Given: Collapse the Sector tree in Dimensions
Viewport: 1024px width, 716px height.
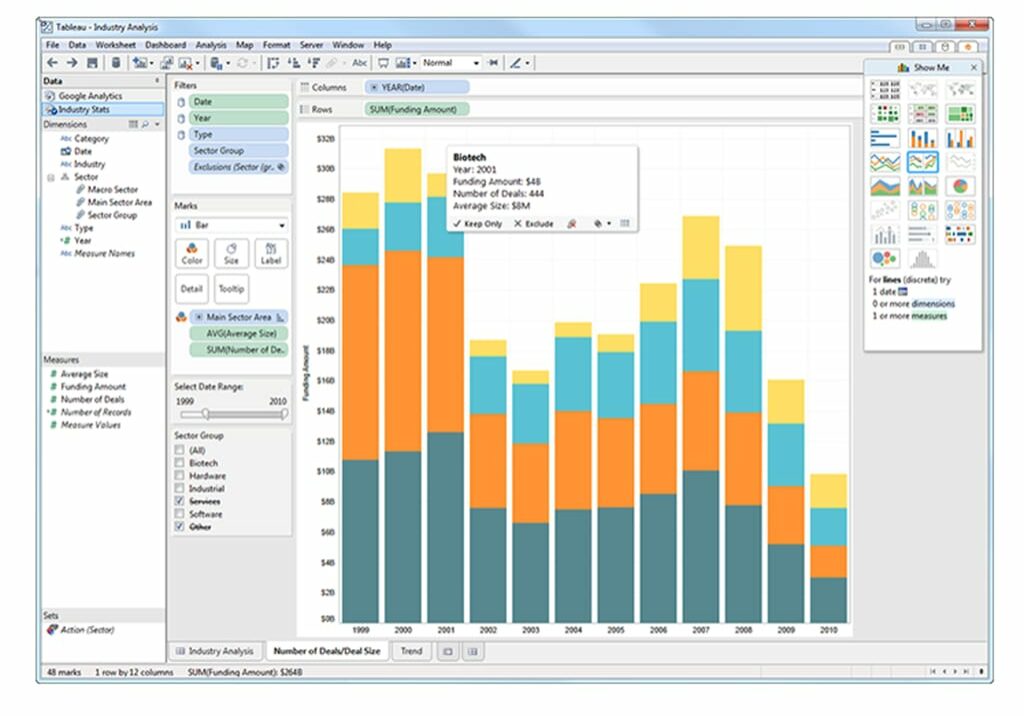Looking at the screenshot, I should click(x=50, y=177).
